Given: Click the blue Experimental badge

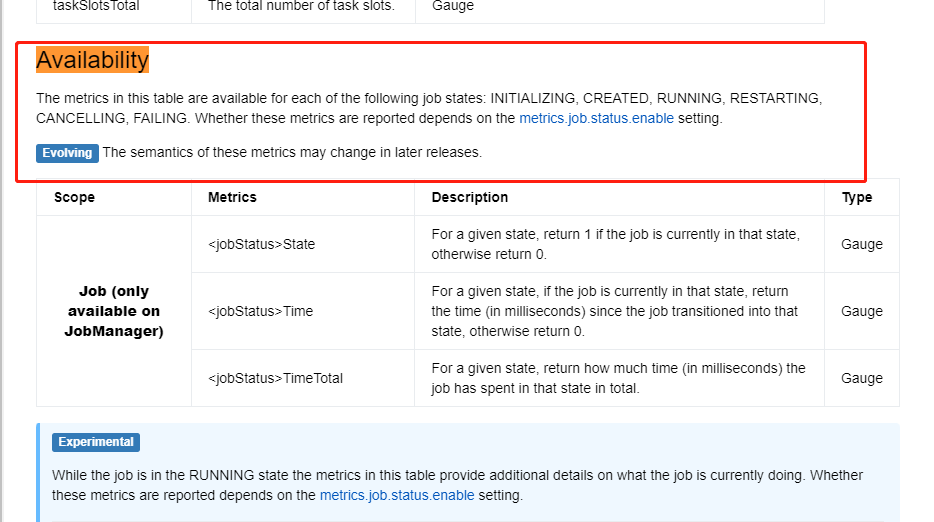Looking at the screenshot, I should [96, 442].
